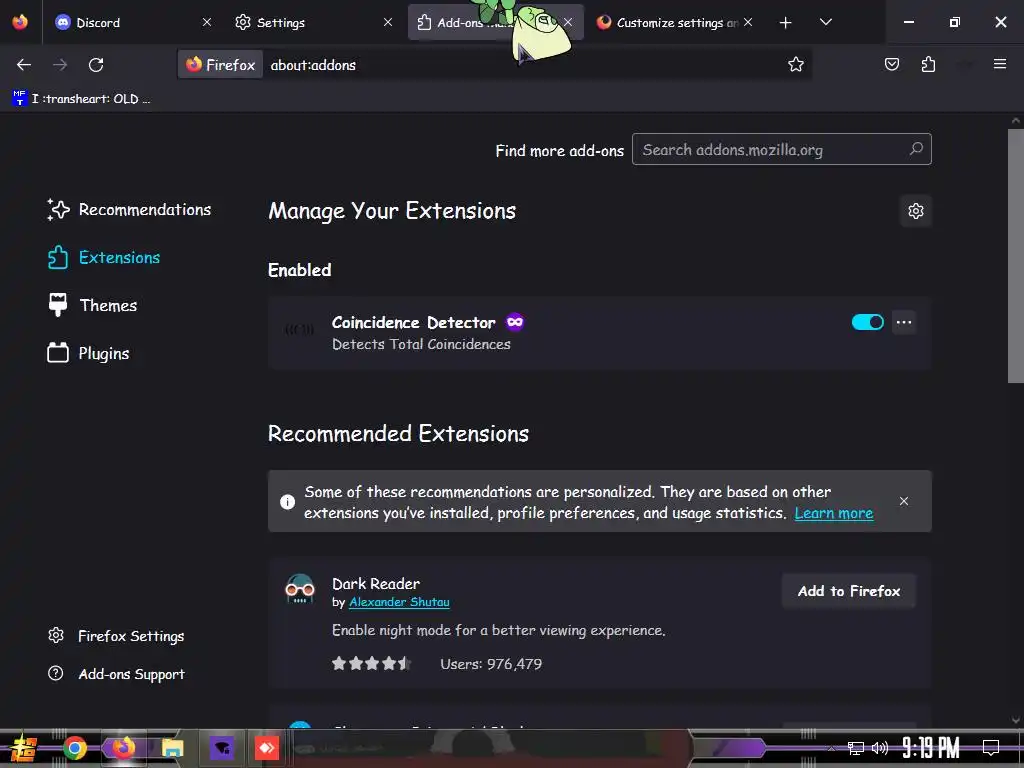The image size is (1024, 768).
Task: List all tabs dropdown arrow
Action: (825, 22)
